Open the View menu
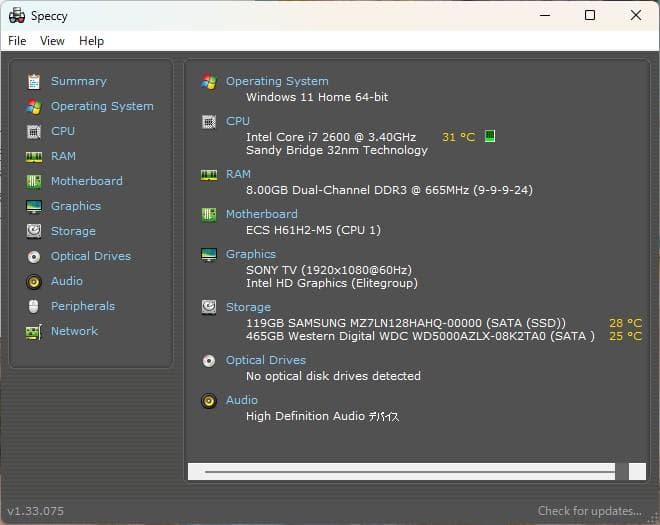 click(52, 41)
